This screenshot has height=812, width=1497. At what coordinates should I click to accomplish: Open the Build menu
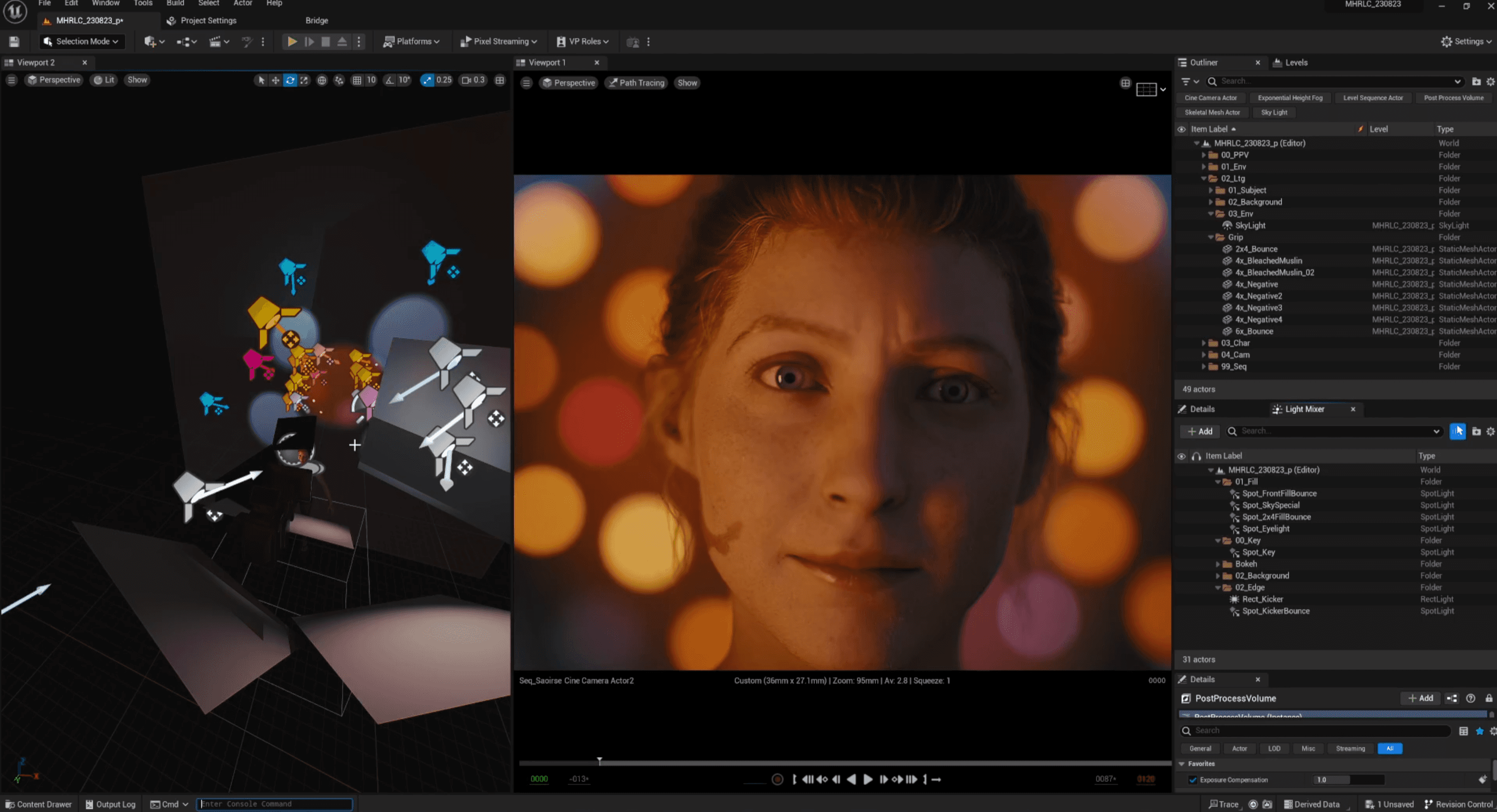(175, 4)
